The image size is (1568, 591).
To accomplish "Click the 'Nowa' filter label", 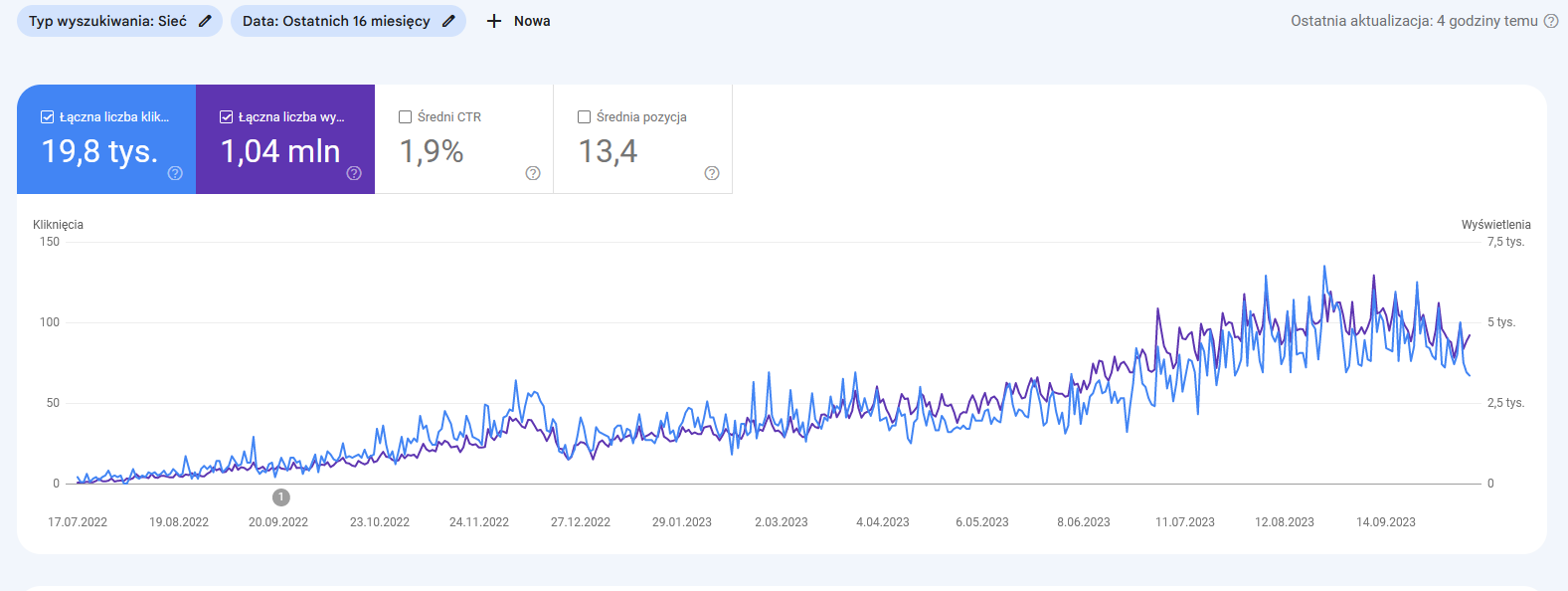I will [532, 21].
